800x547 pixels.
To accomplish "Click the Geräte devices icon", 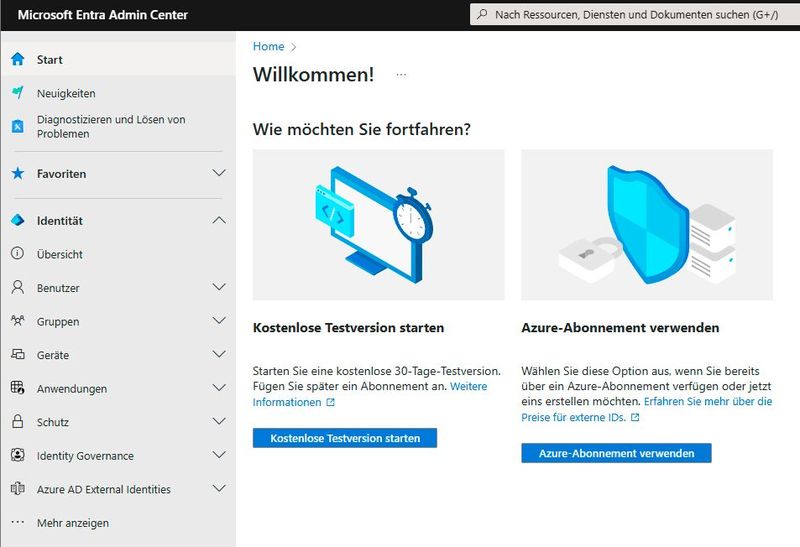I will (17, 354).
